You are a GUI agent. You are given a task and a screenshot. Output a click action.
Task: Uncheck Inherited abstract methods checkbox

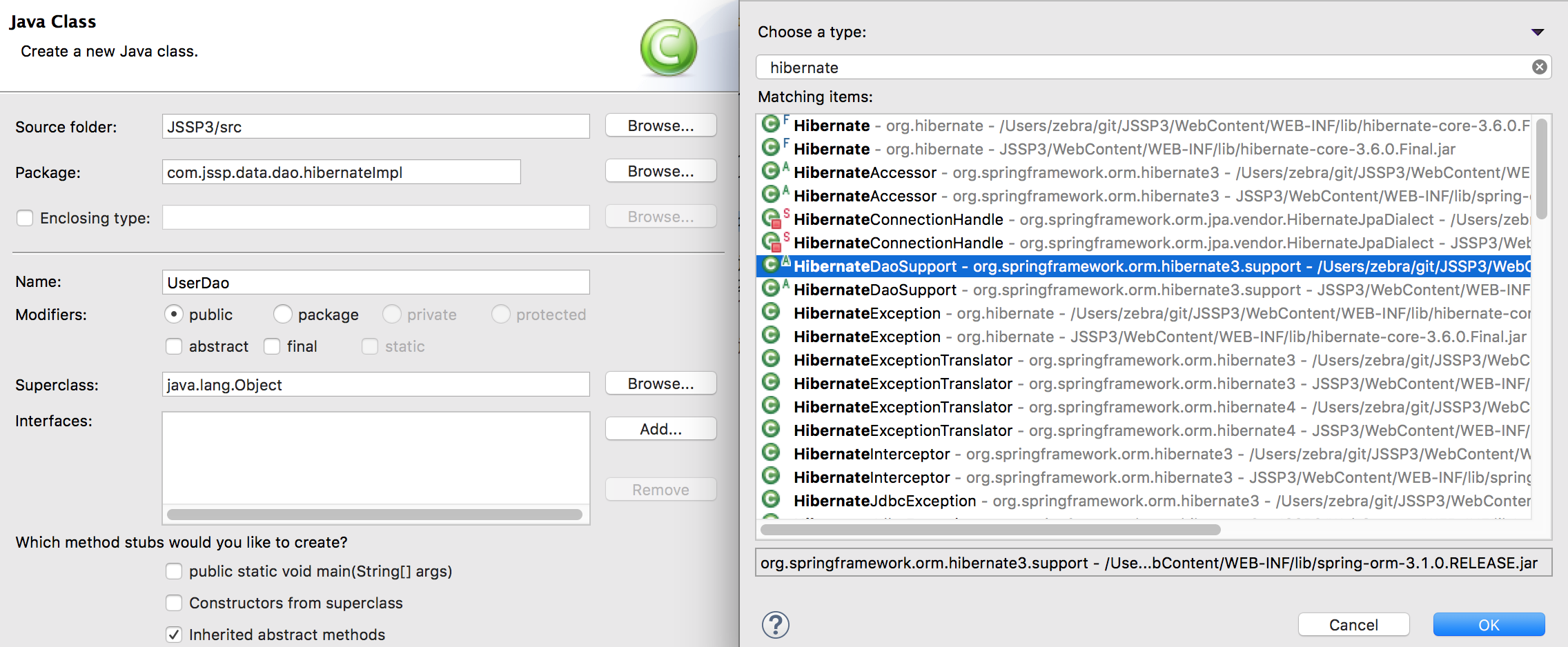coord(174,635)
